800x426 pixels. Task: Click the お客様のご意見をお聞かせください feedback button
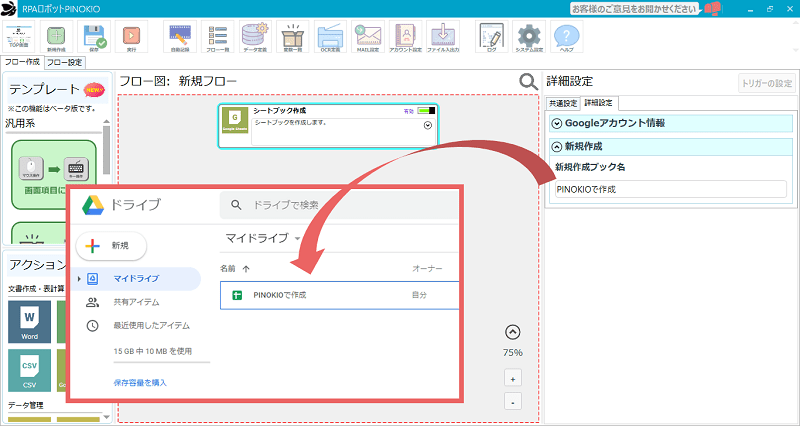pyautogui.click(x=634, y=9)
